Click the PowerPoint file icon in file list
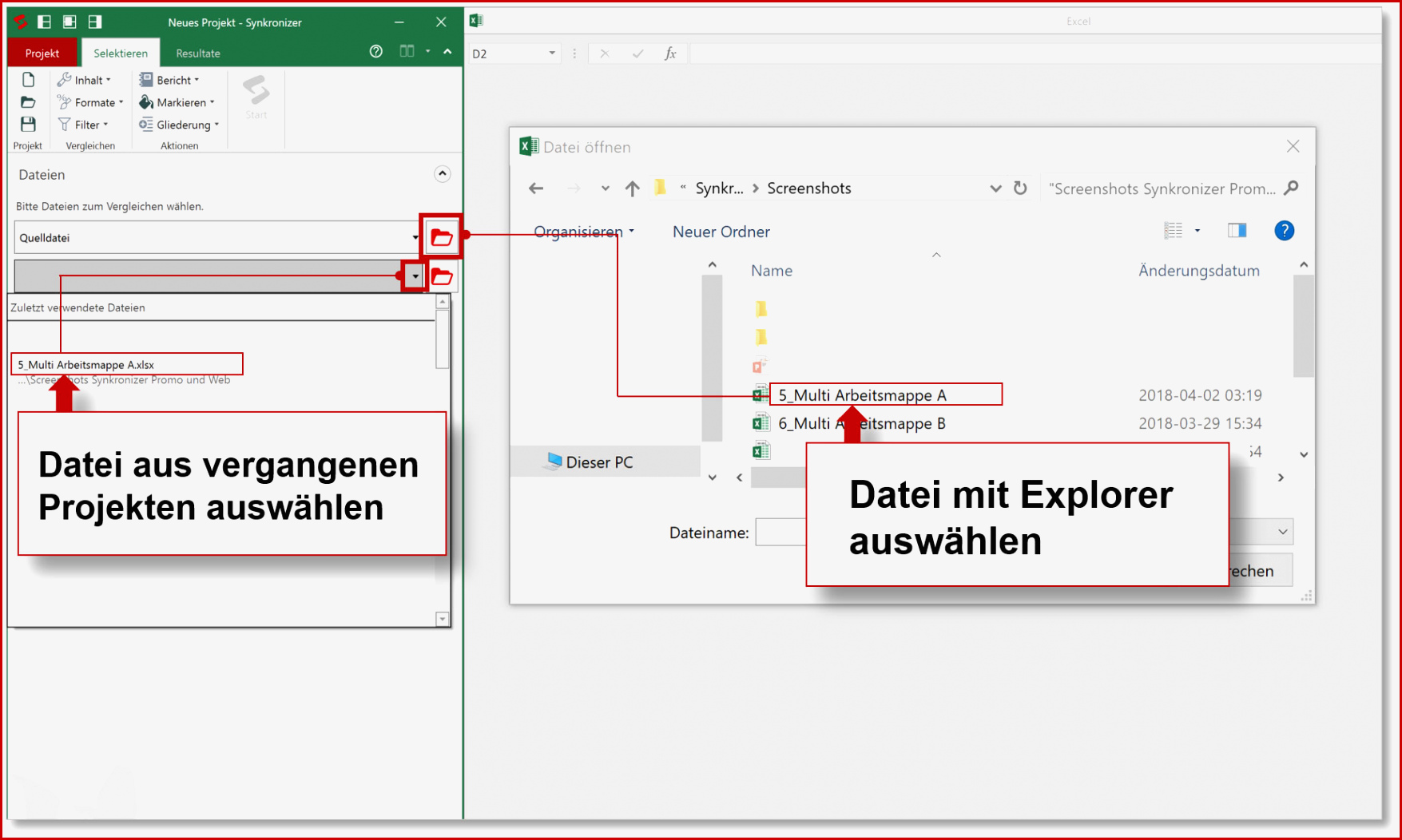The height and width of the screenshot is (840, 1402). coord(759,366)
